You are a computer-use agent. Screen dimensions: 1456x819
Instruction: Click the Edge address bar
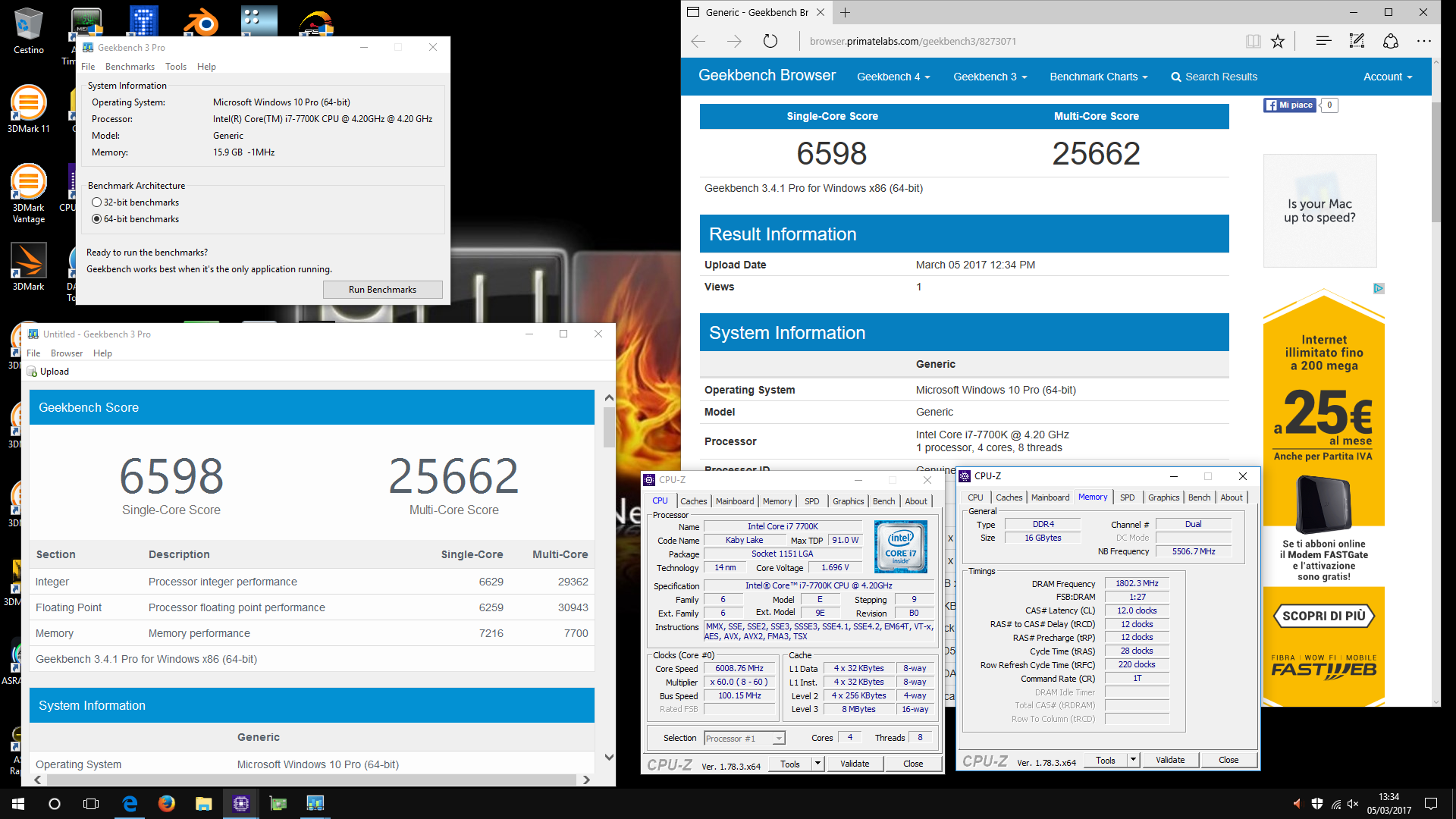click(1016, 41)
